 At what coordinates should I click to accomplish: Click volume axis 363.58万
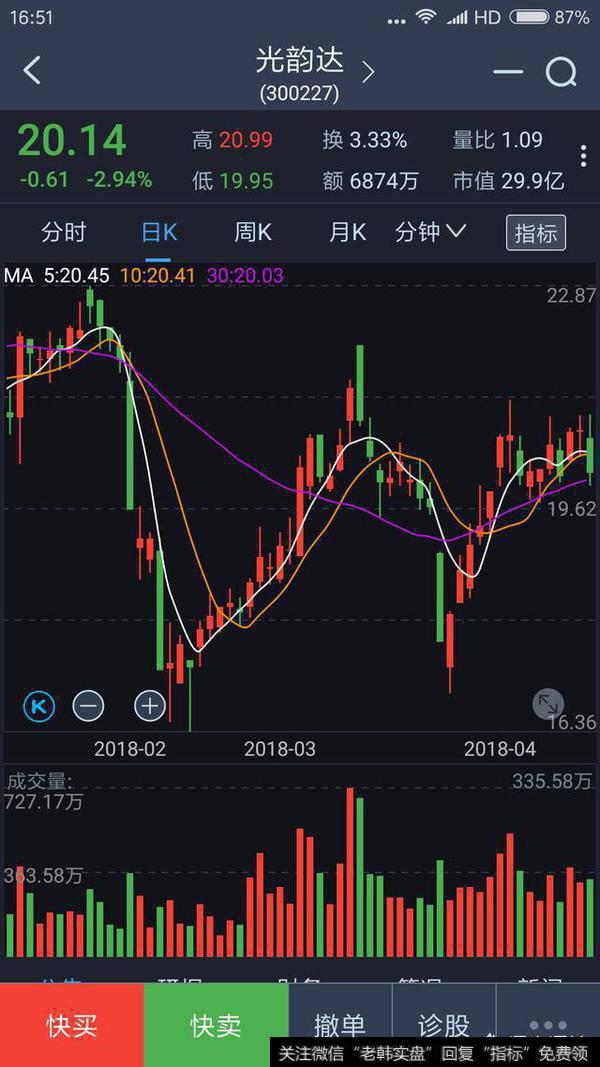click(44, 875)
